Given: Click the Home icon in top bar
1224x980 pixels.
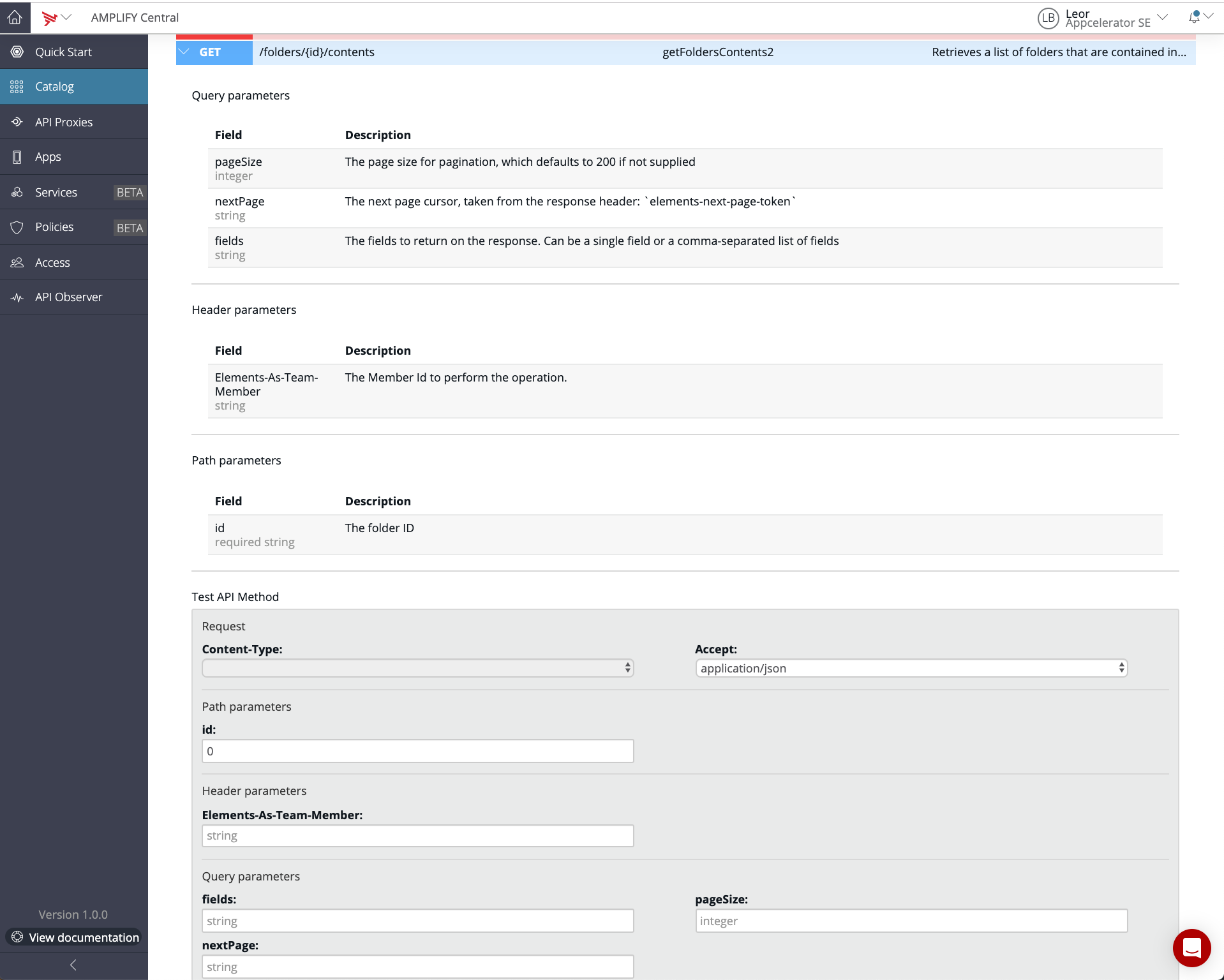Looking at the screenshot, I should 15,18.
